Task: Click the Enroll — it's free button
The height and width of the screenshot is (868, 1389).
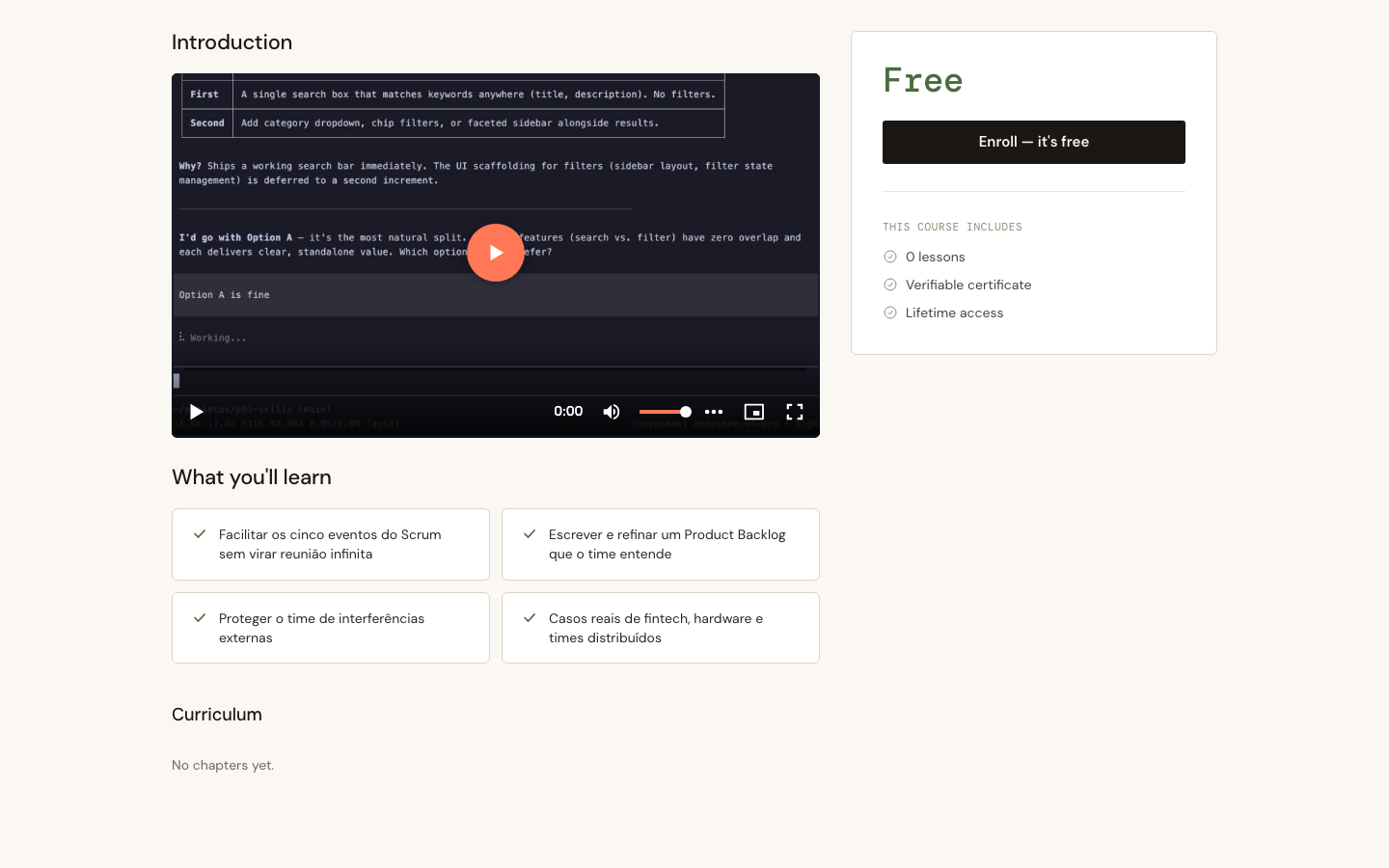Action: pyautogui.click(x=1034, y=142)
